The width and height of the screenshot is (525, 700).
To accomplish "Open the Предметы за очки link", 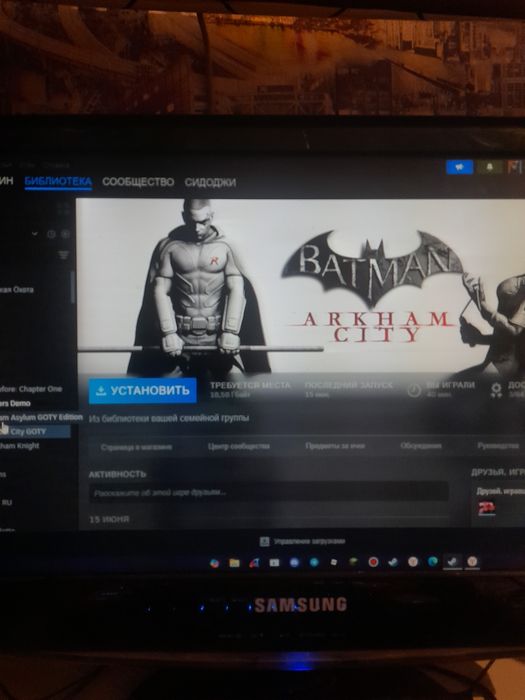I will click(x=335, y=446).
